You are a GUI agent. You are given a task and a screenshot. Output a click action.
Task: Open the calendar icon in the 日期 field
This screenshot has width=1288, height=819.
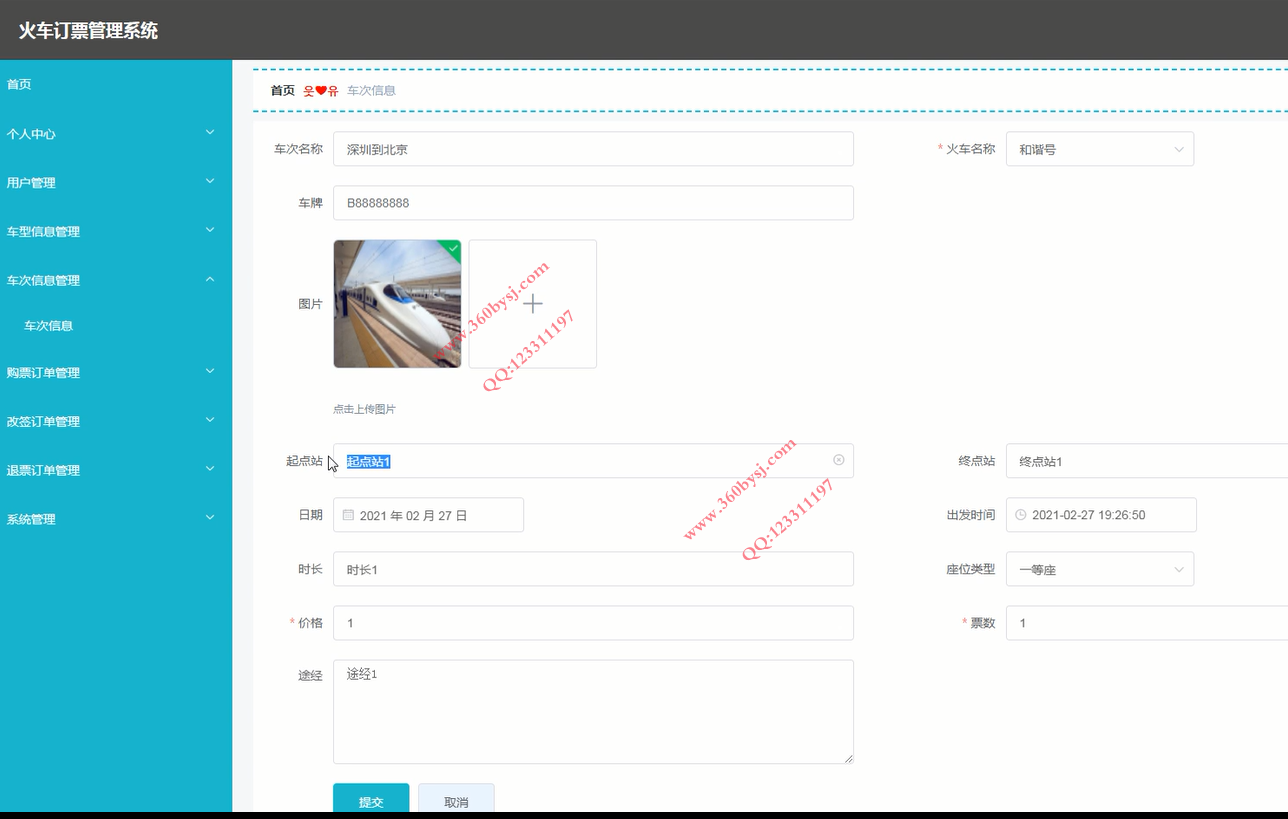[x=348, y=515]
